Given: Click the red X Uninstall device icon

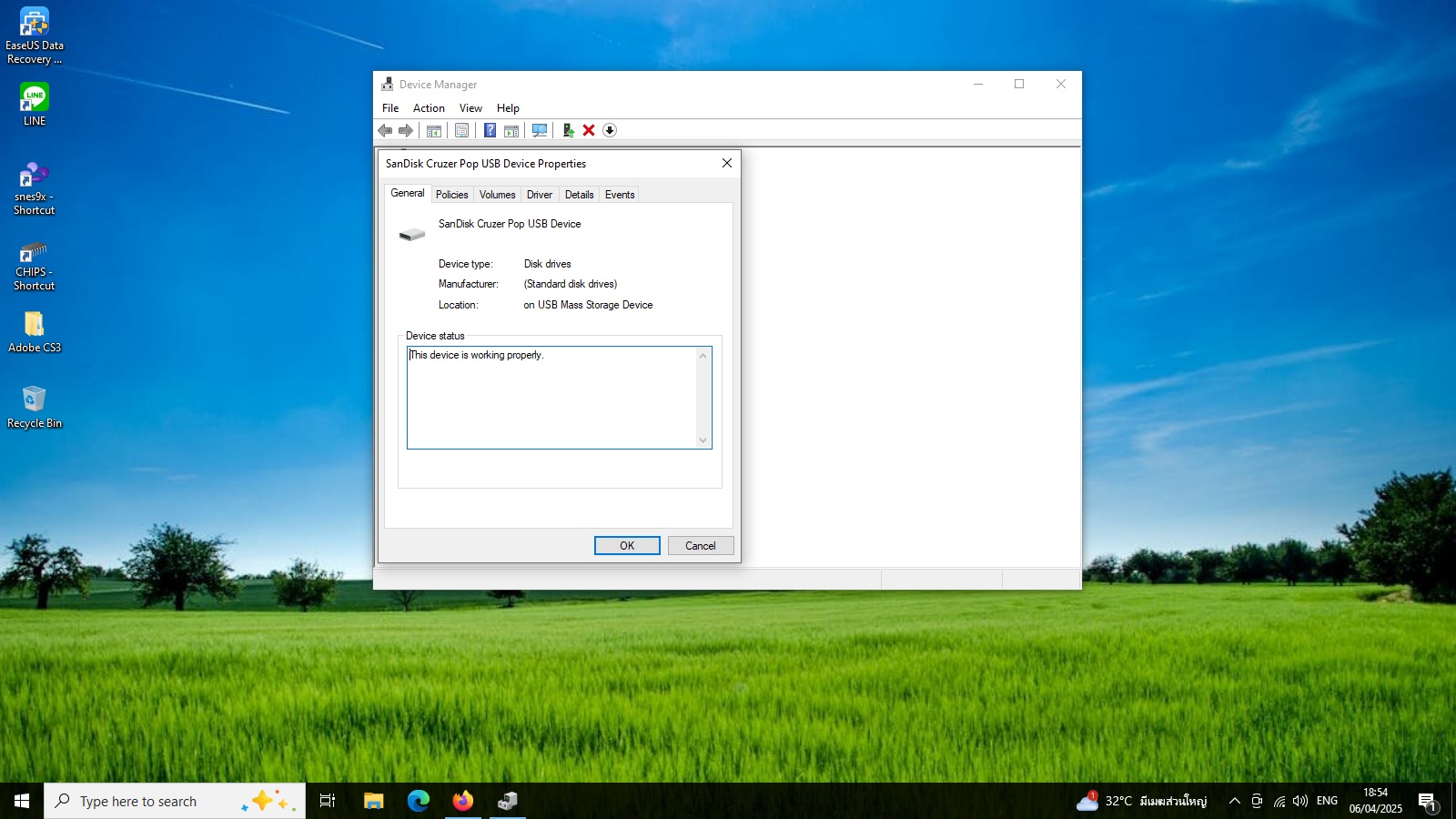Looking at the screenshot, I should [x=589, y=130].
